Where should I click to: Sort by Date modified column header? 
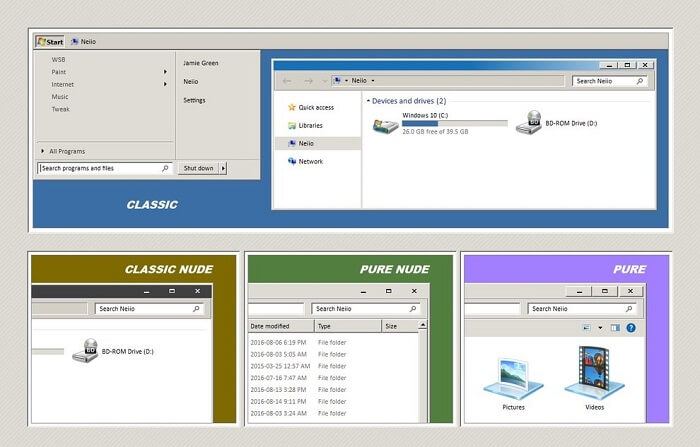point(281,326)
